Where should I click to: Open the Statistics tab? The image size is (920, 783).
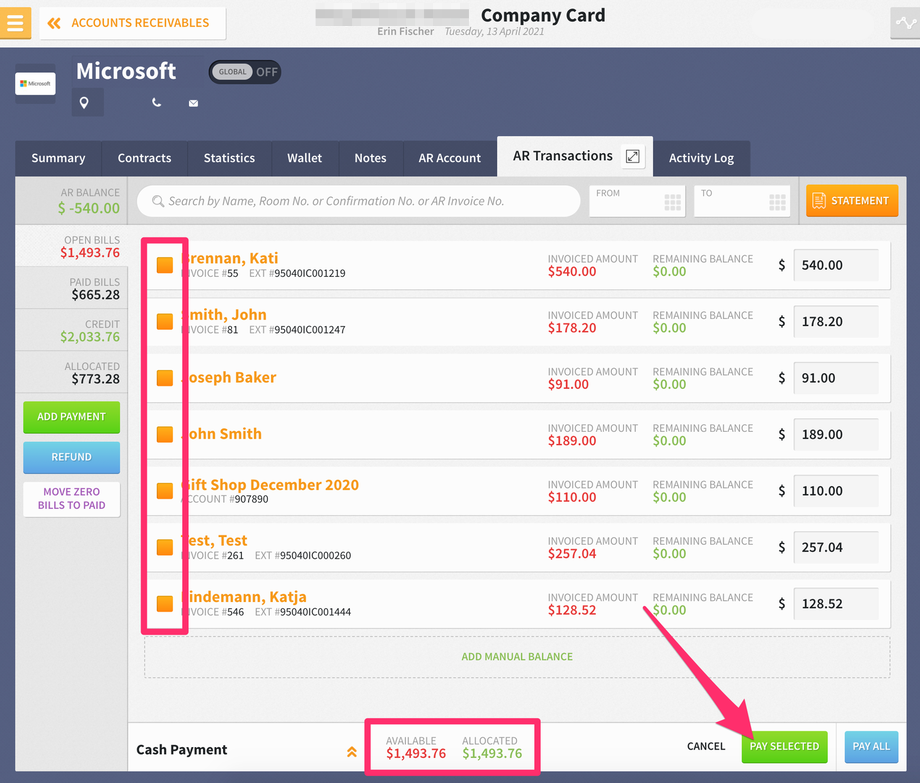tap(229, 158)
